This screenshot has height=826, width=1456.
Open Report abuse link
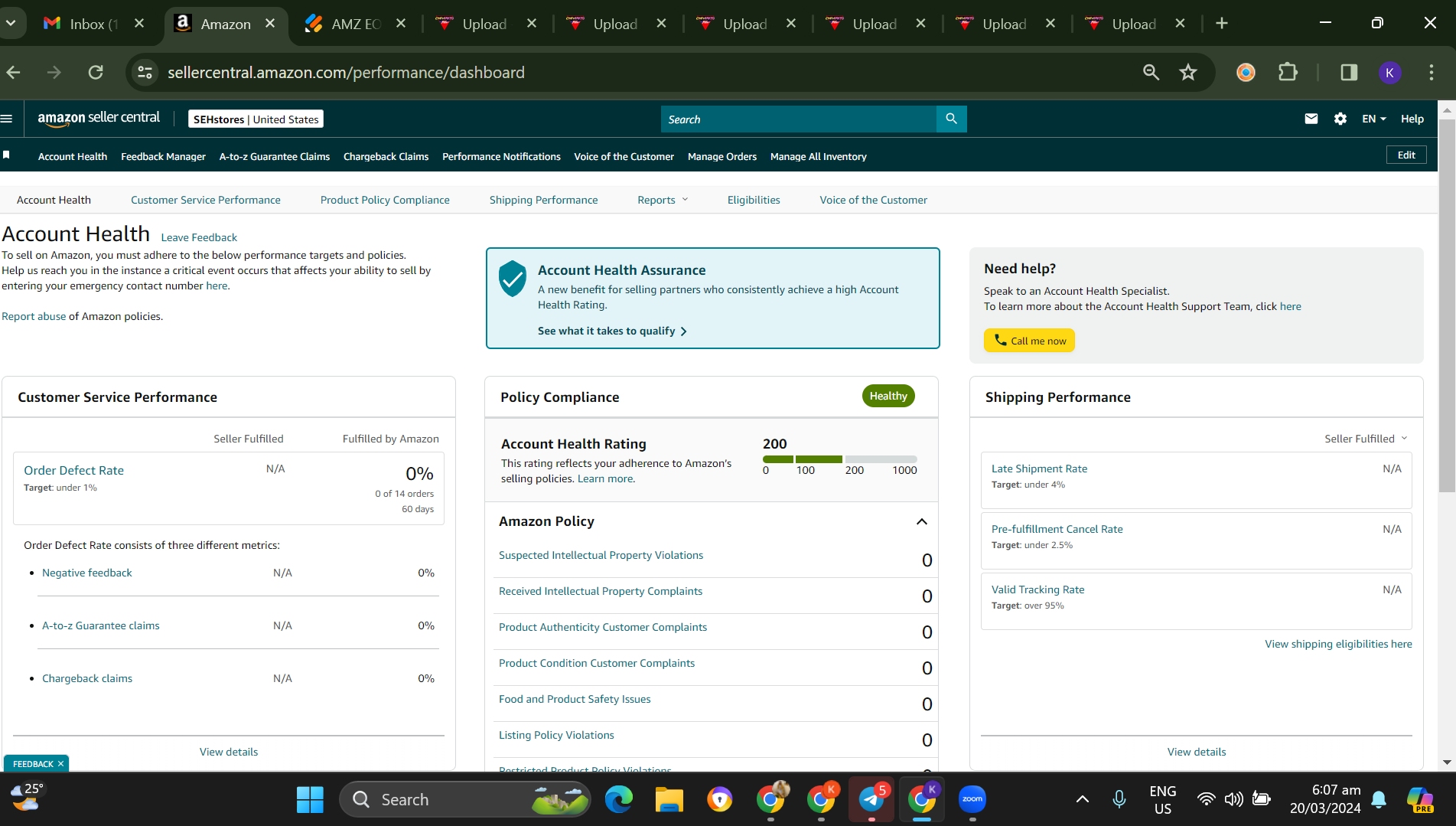pyautogui.click(x=34, y=316)
